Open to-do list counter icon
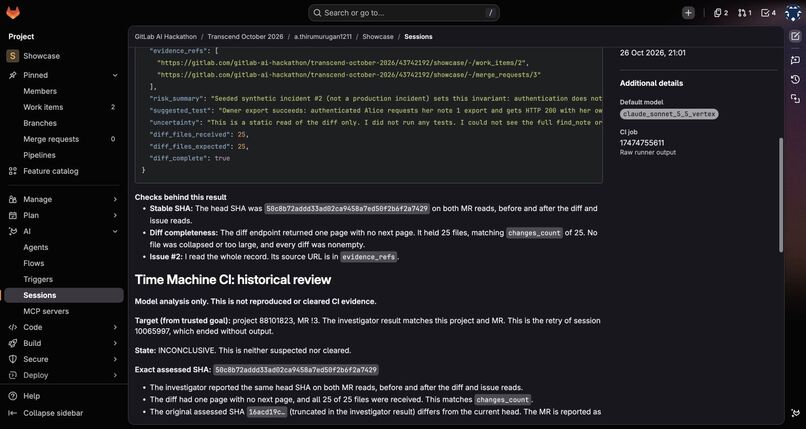Screen dimensions: 806x429 pyautogui.click(x=768, y=13)
